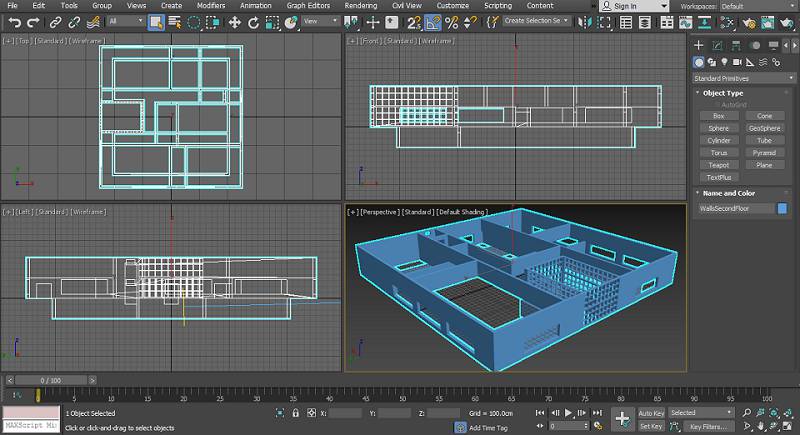Click the GeoSphere primitive button
Viewport: 800px width, 435px height.
(764, 129)
